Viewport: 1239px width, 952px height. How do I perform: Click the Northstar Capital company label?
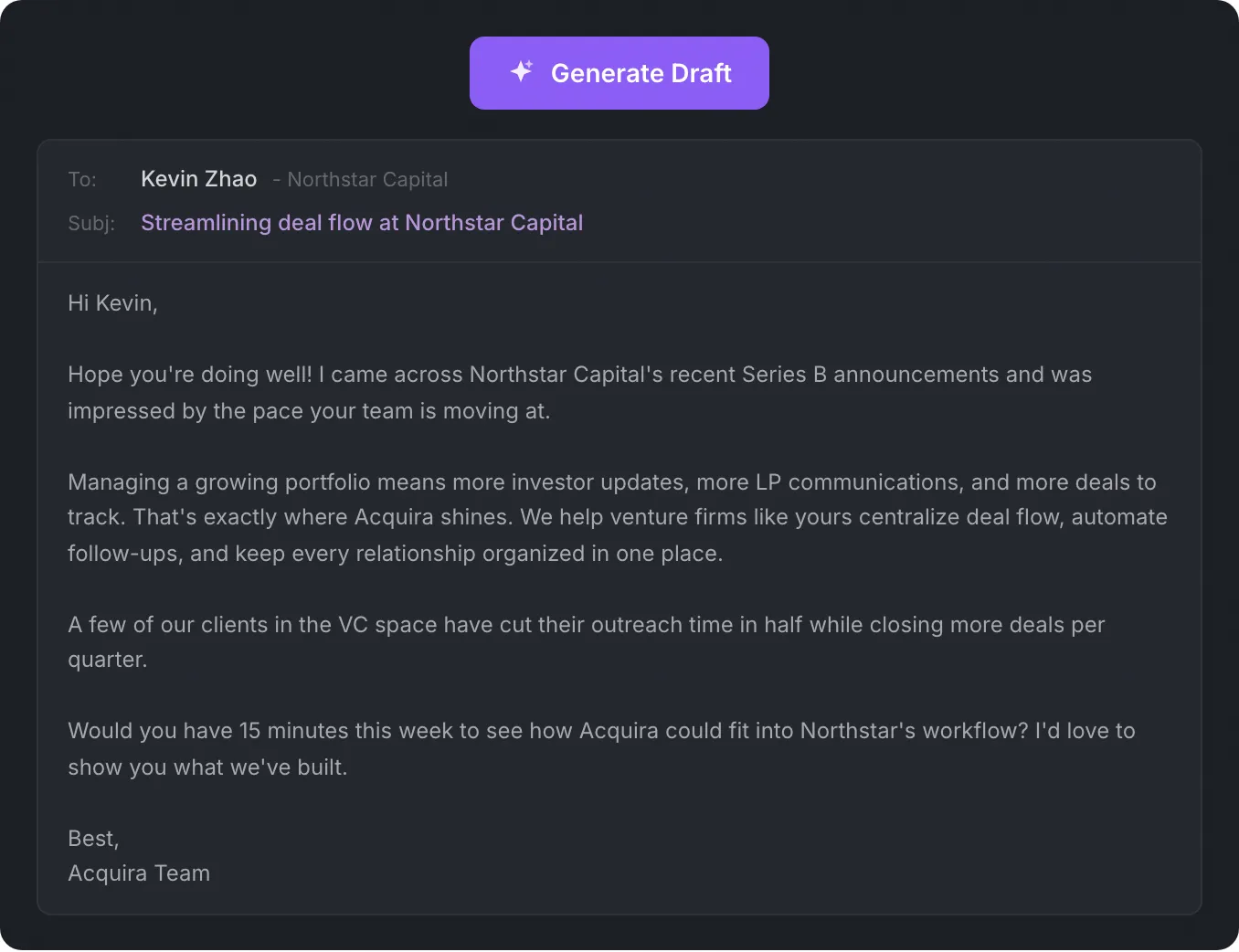367,180
